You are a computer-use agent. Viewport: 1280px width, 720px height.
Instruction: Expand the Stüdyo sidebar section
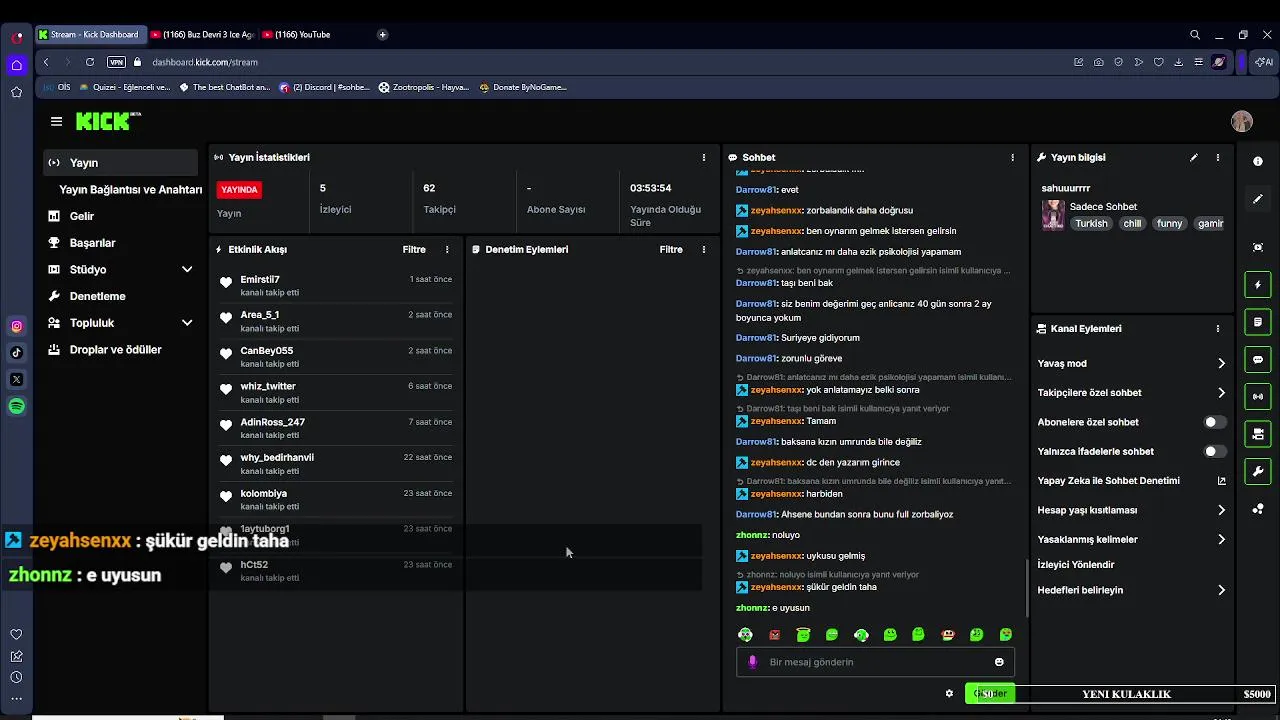187,269
